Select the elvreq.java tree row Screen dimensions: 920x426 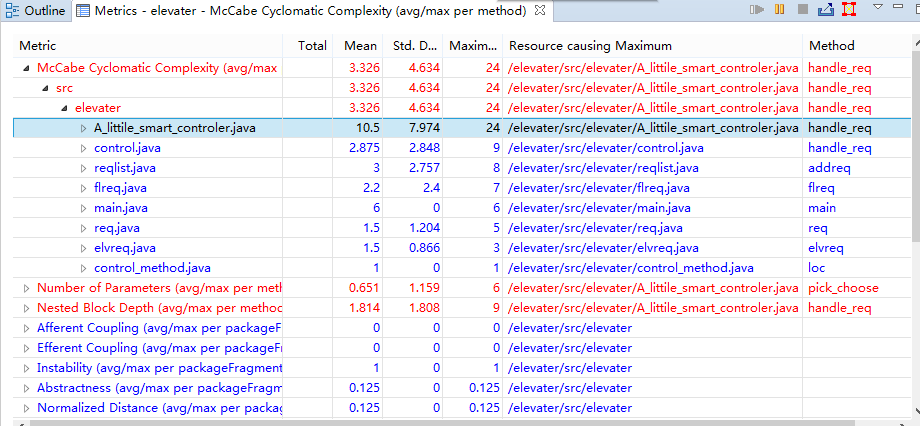[x=462, y=248]
